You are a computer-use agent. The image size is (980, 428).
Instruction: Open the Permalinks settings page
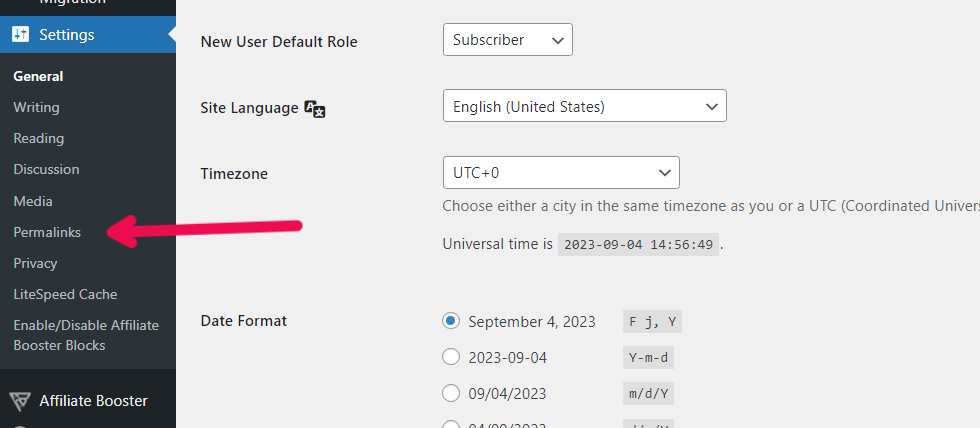[47, 232]
